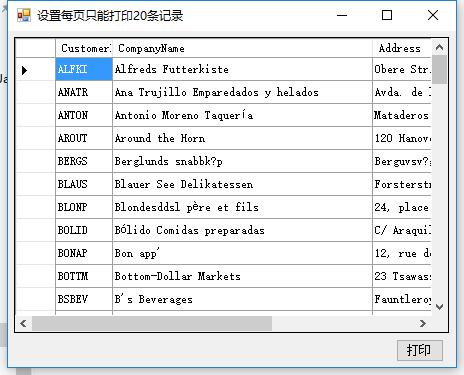Image resolution: width=464 pixels, height=375 pixels.
Task: Click the vertical scrollbar thumb
Action: pos(439,70)
